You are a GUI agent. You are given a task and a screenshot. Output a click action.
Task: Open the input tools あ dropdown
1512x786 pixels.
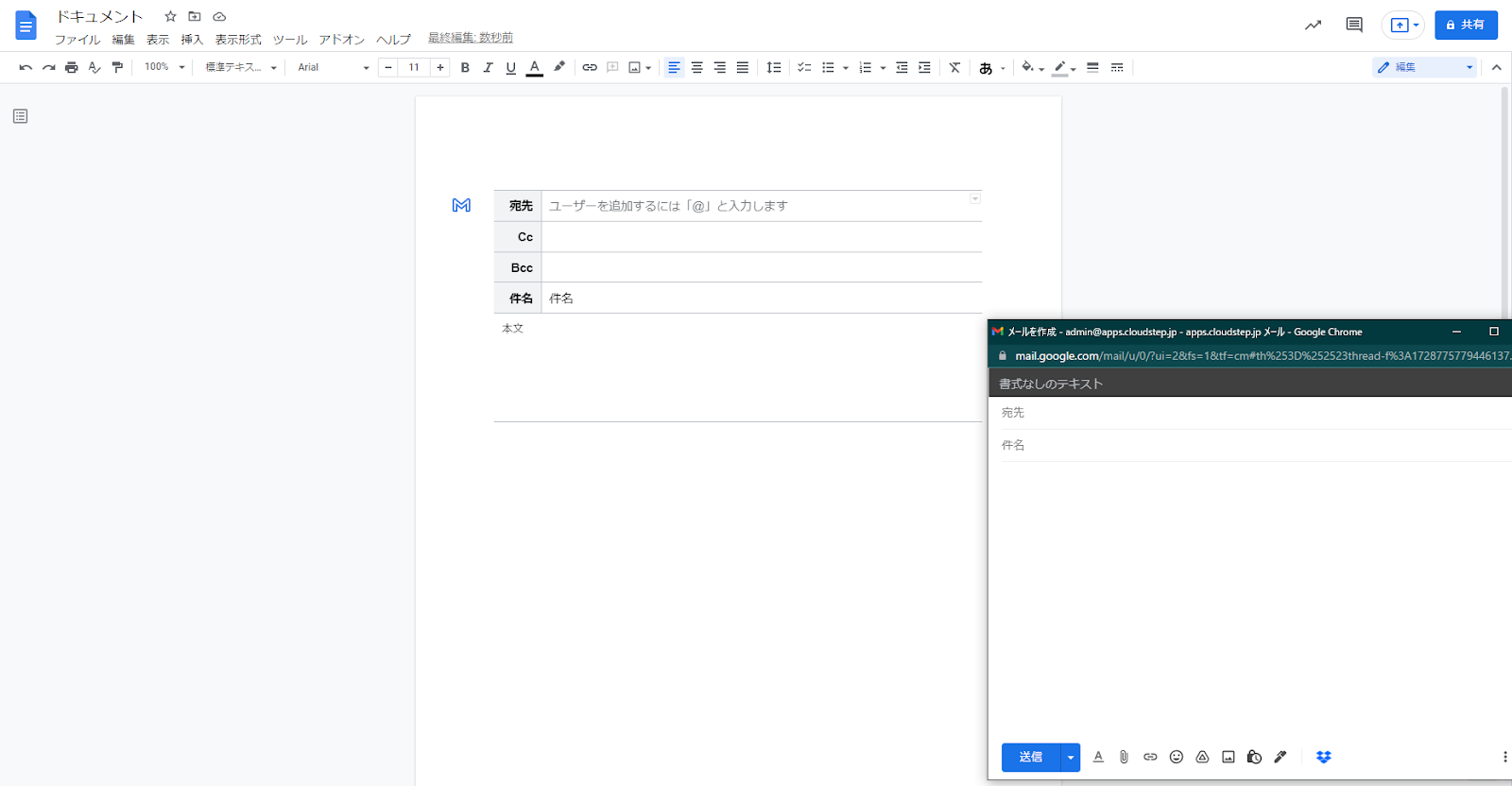pos(991,67)
